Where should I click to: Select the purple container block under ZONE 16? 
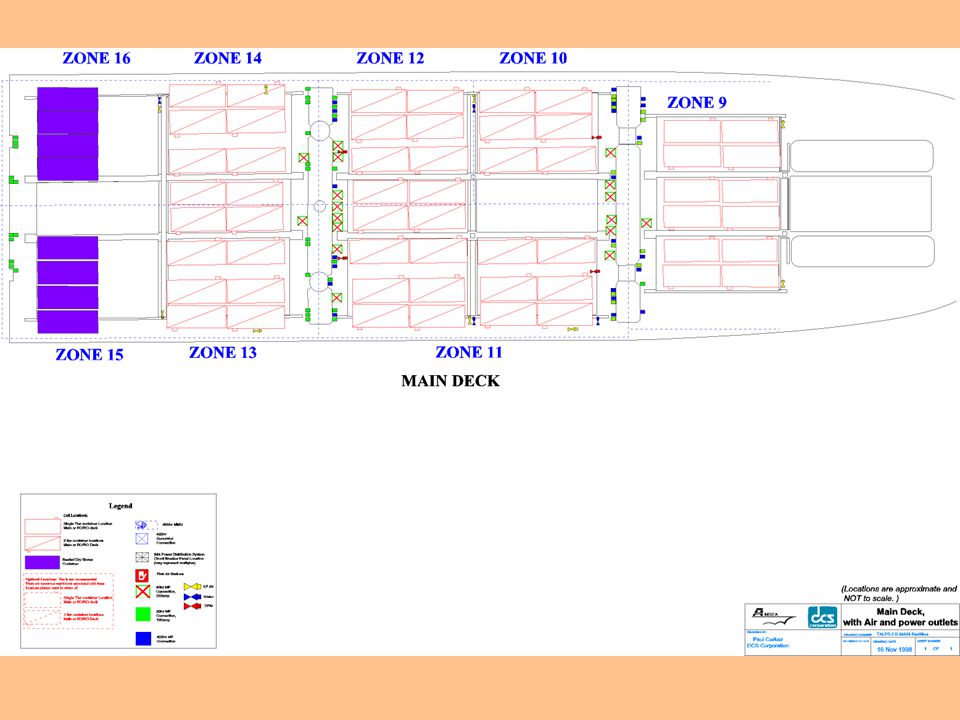coord(67,134)
